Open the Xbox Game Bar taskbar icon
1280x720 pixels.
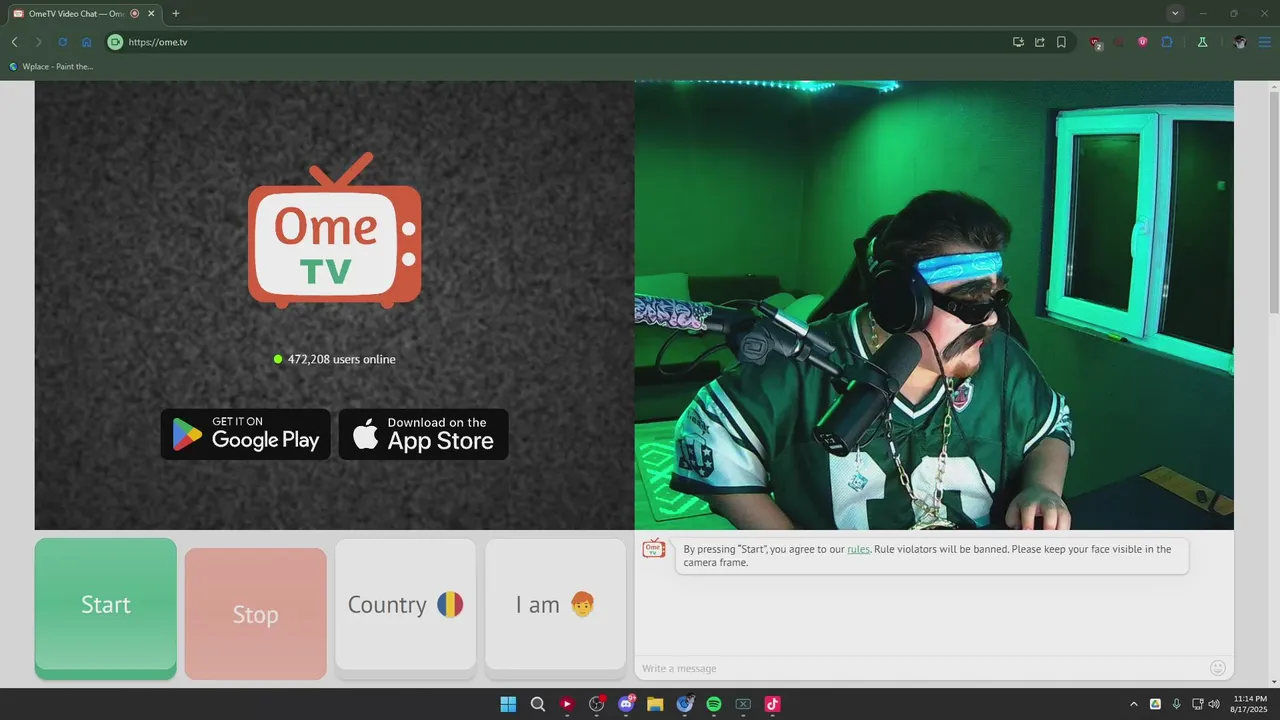(x=743, y=704)
